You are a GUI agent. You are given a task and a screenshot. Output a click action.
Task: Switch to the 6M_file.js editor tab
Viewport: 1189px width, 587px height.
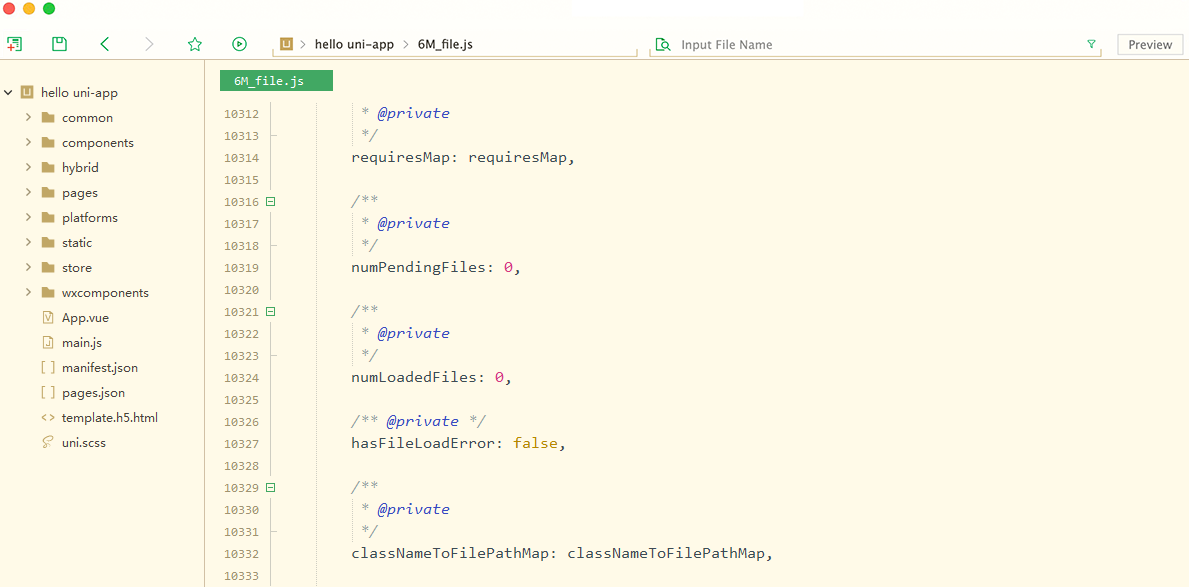pos(276,81)
